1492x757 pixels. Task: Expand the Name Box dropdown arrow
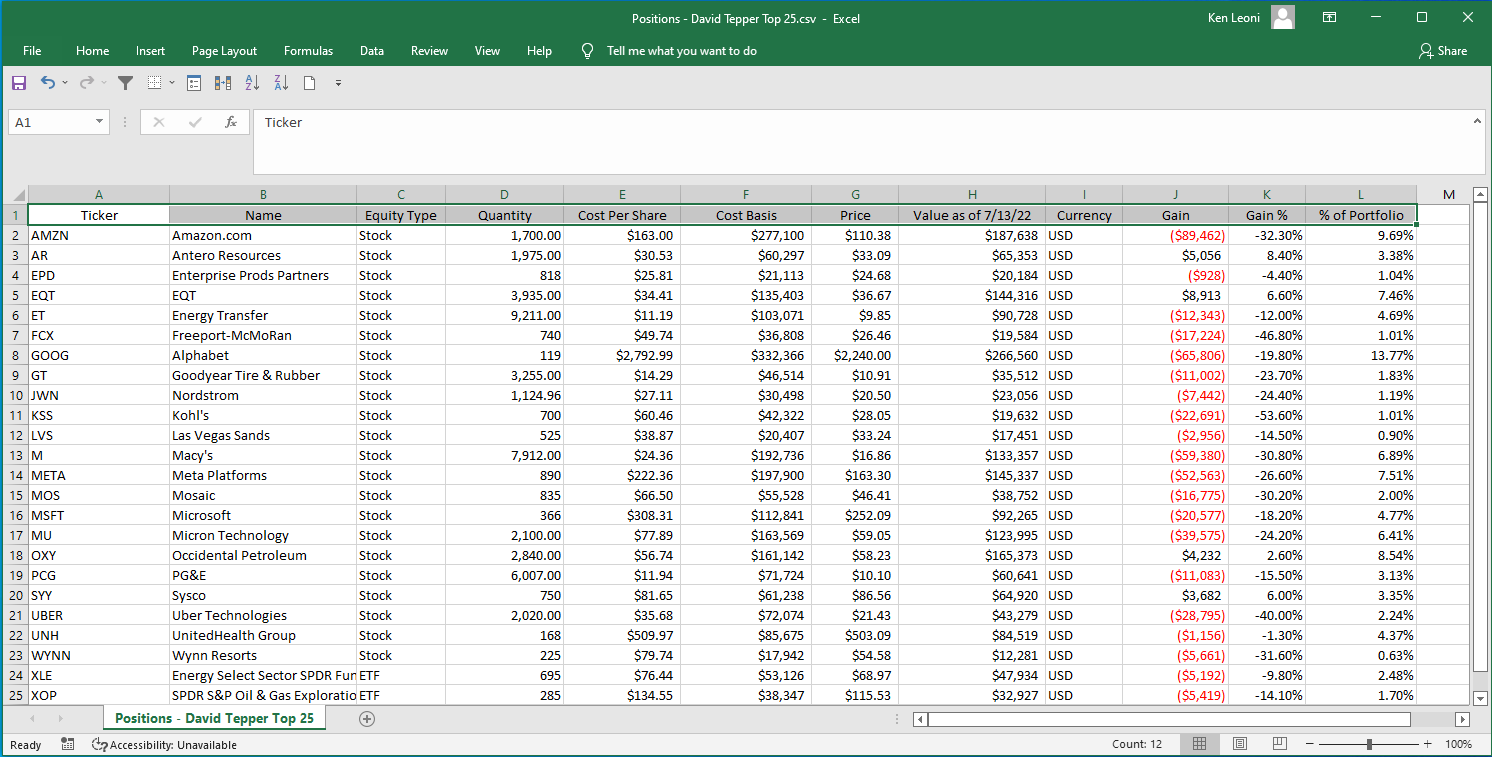pos(99,122)
